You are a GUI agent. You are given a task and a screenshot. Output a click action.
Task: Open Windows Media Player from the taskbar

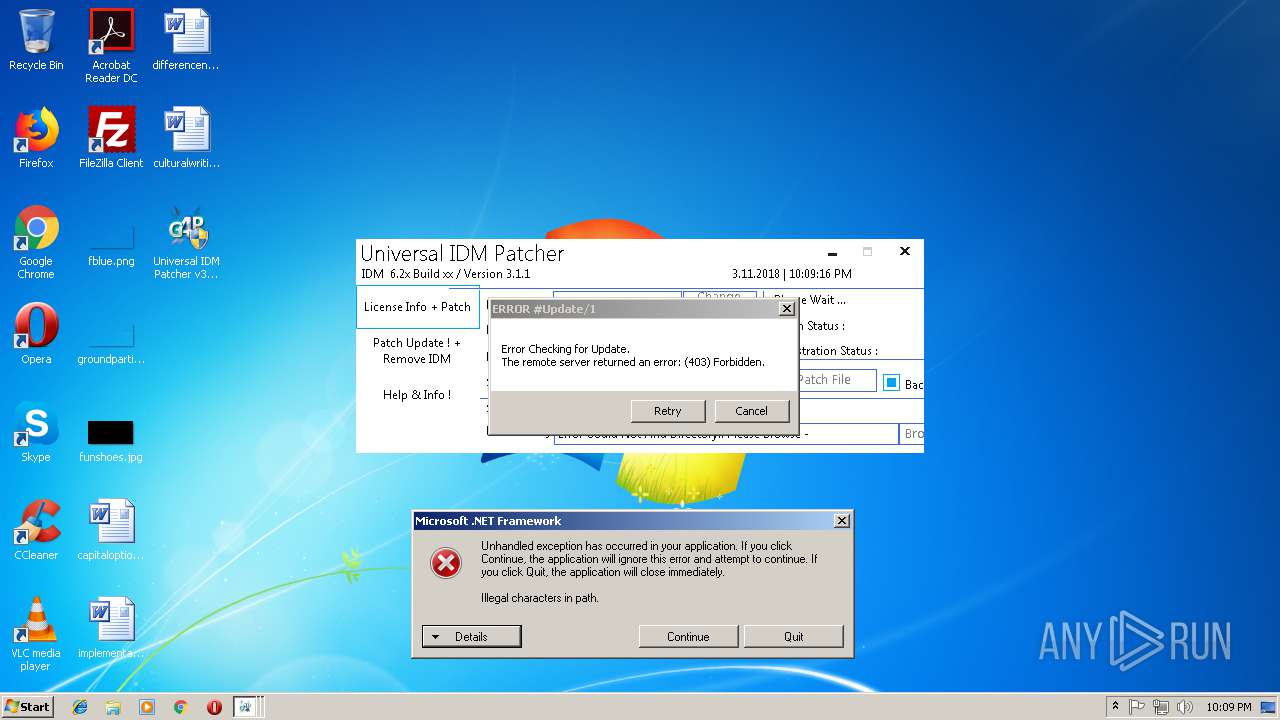click(x=147, y=707)
